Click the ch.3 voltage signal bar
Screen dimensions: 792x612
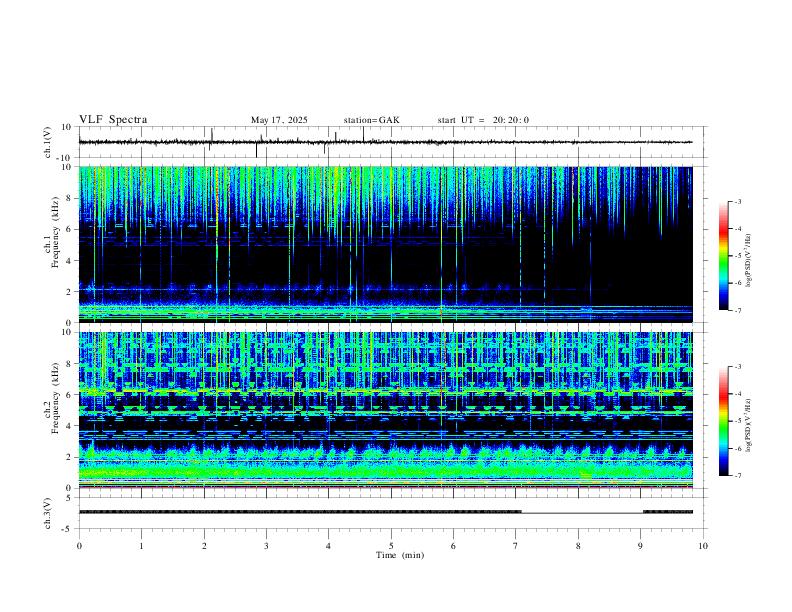tap(385, 512)
